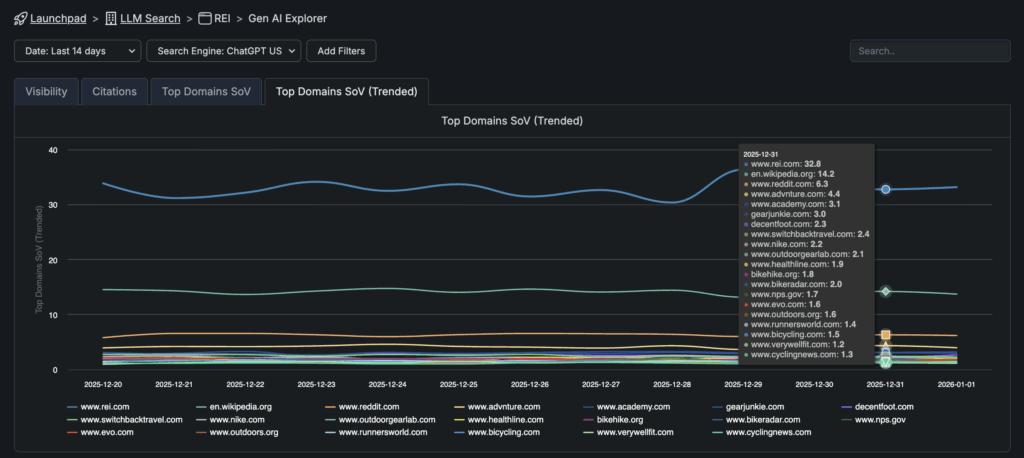Switch to the Citations tab
Viewport: 1024px width, 458px height.
pos(114,92)
